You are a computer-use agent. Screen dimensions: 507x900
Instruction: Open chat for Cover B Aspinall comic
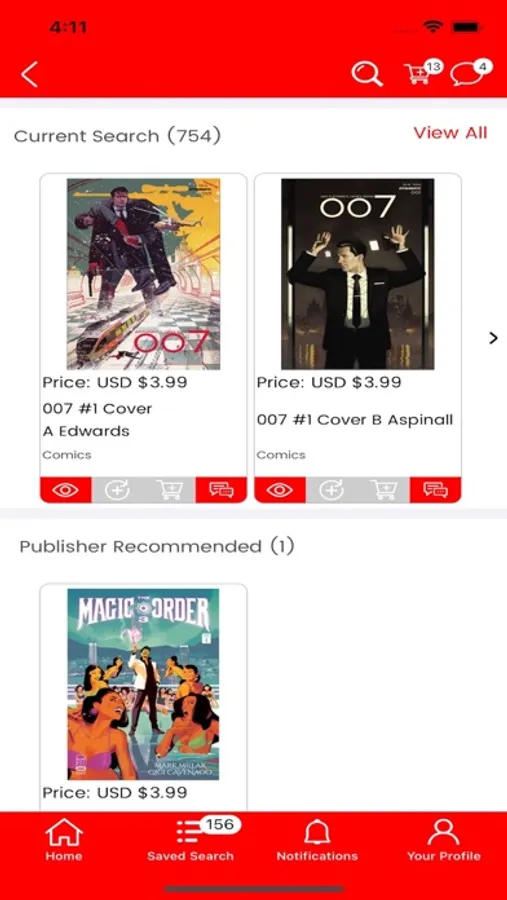[x=435, y=490]
